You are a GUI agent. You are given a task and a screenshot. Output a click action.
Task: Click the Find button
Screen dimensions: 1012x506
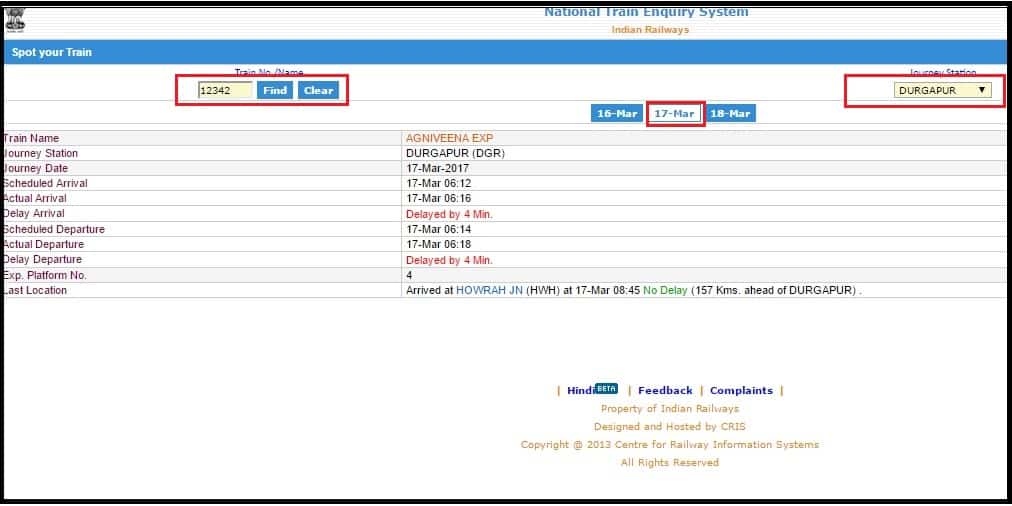click(275, 90)
